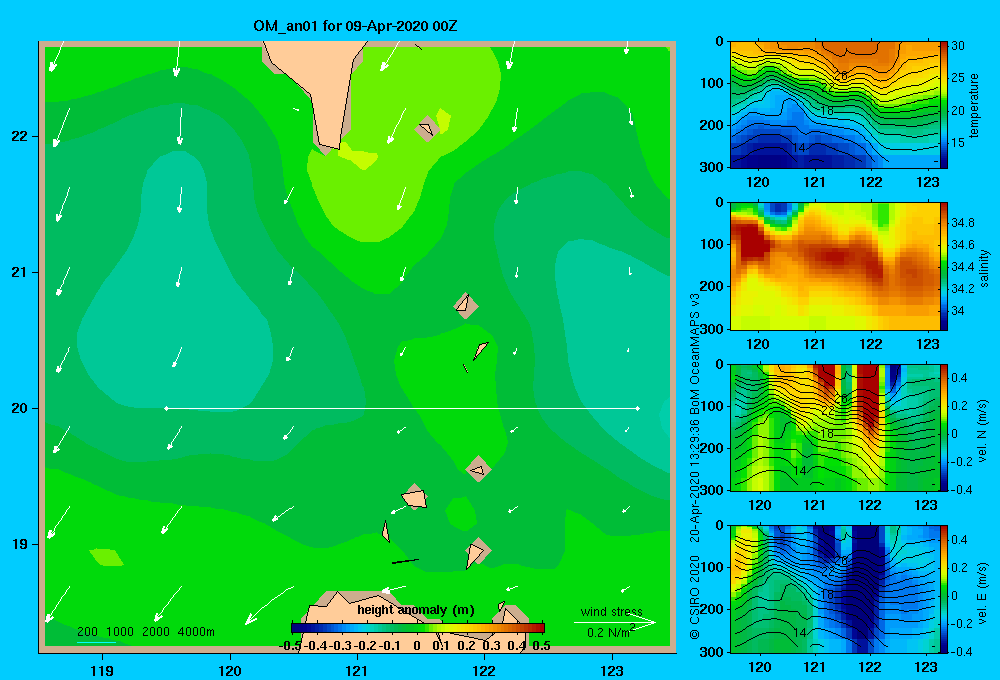Viewport: 1000px width, 680px height.
Task: Click the "© CSIRO 2020" copyright text
Action: click(x=695, y=597)
